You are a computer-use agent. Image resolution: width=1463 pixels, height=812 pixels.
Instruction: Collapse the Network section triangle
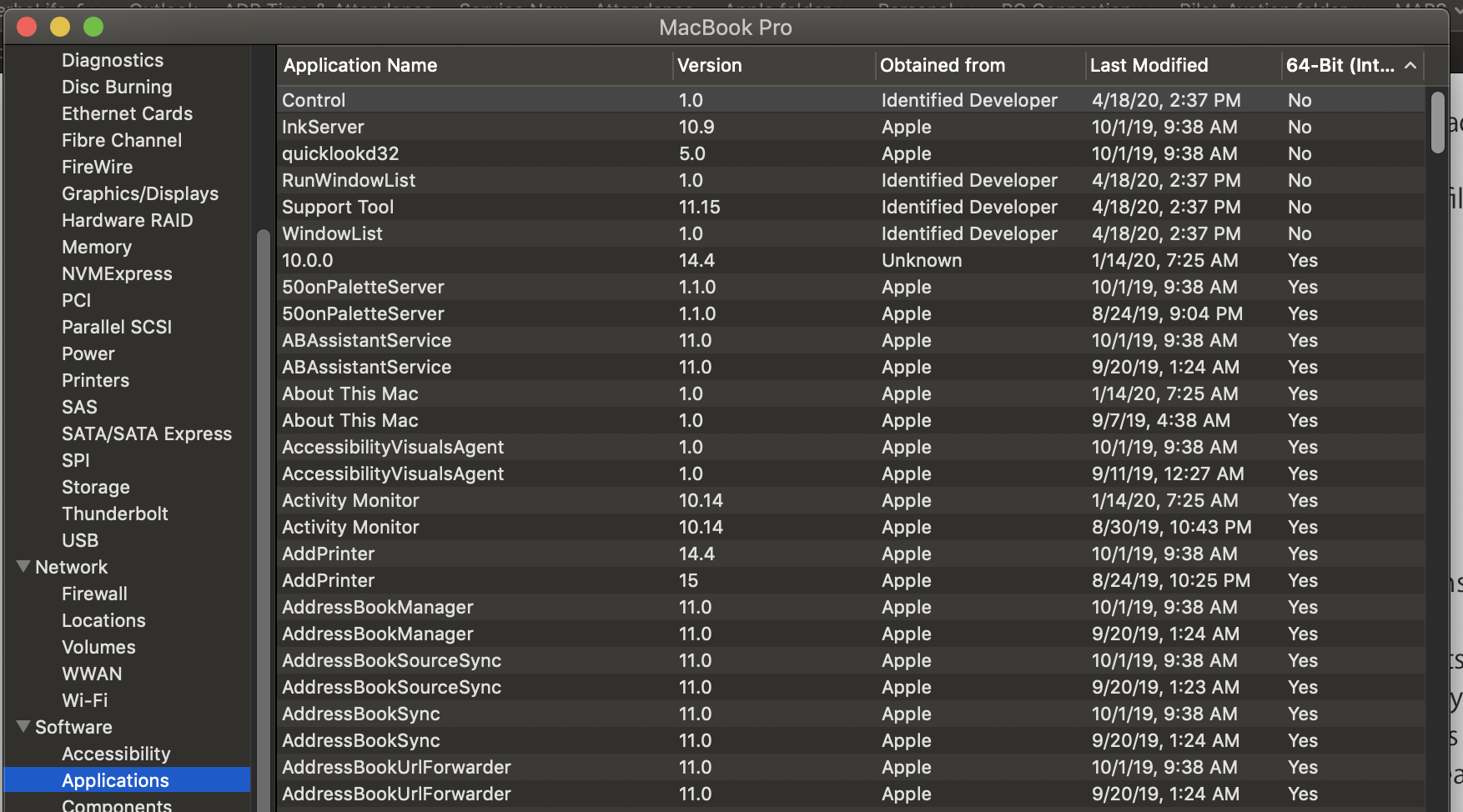[23, 567]
